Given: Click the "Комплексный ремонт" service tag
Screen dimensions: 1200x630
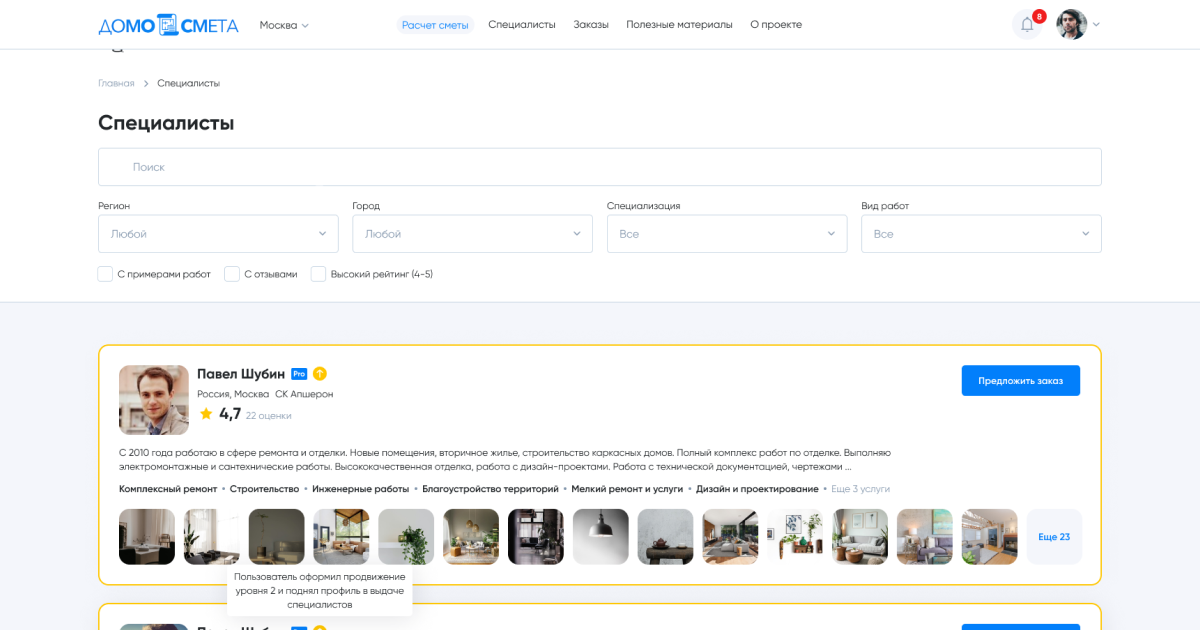Looking at the screenshot, I should (x=168, y=489).
